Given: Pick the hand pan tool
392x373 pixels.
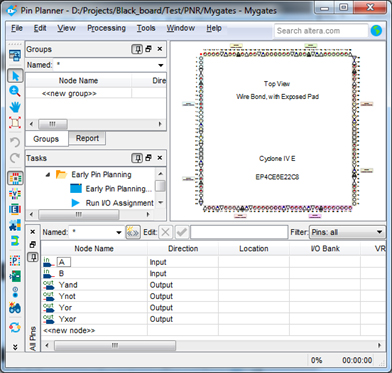Looking at the screenshot, I should click(15, 107).
